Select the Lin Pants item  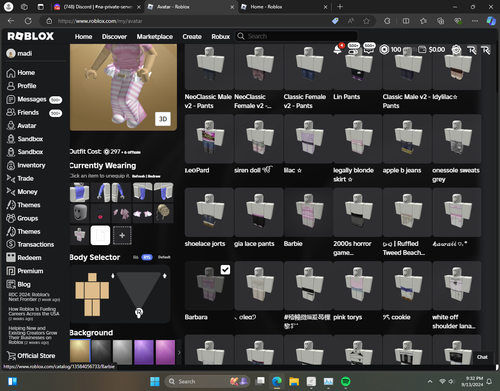tap(358, 67)
